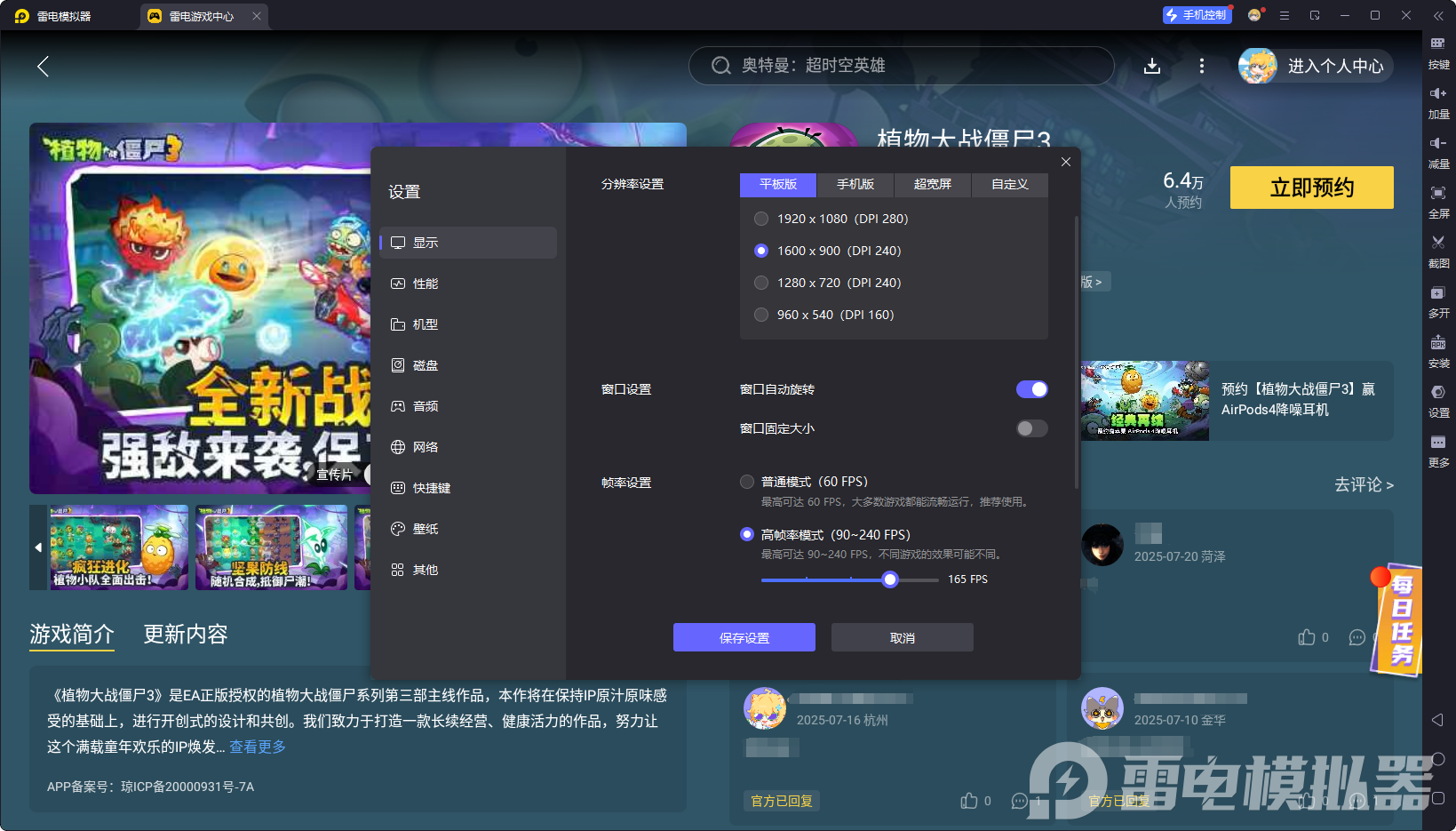Image resolution: width=1456 pixels, height=831 pixels.
Task: Click the Android back triangle in sidebar
Action: tap(1438, 720)
